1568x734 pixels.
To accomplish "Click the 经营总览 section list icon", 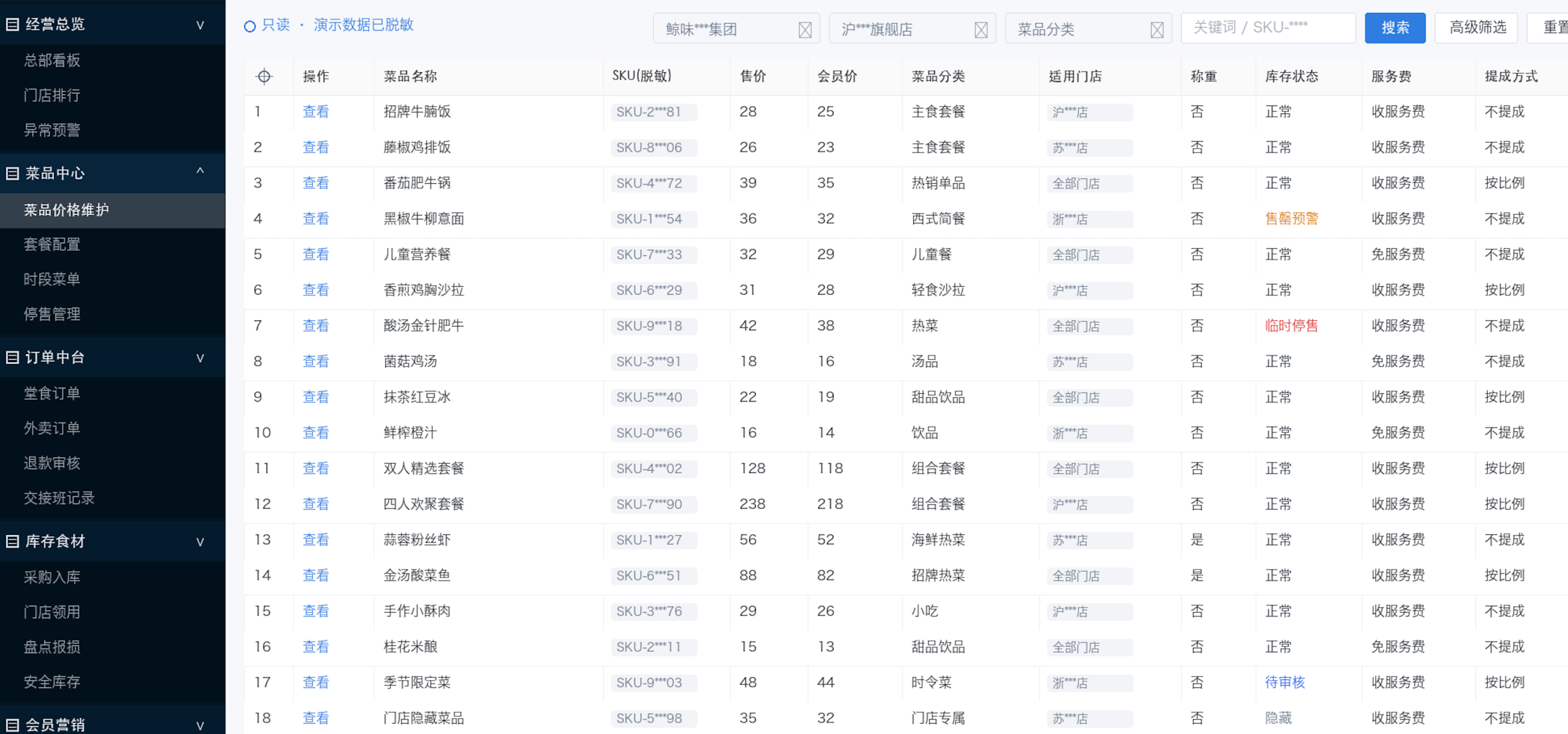I will coord(12,25).
